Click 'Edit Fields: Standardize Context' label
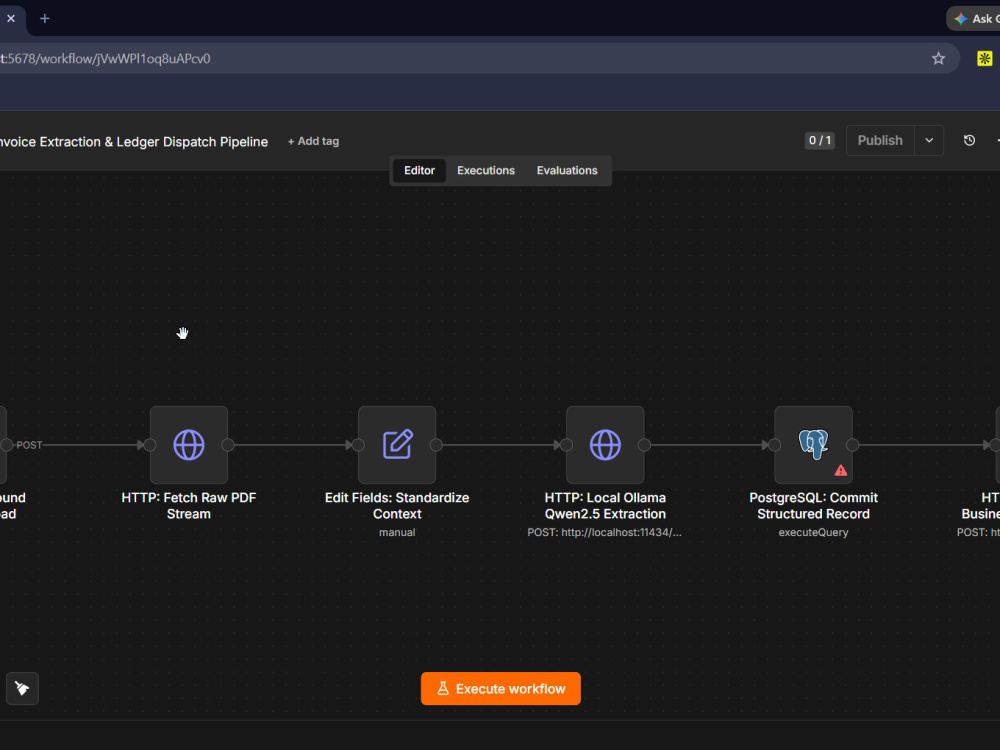This screenshot has height=750, width=1000. pyautogui.click(x=397, y=506)
